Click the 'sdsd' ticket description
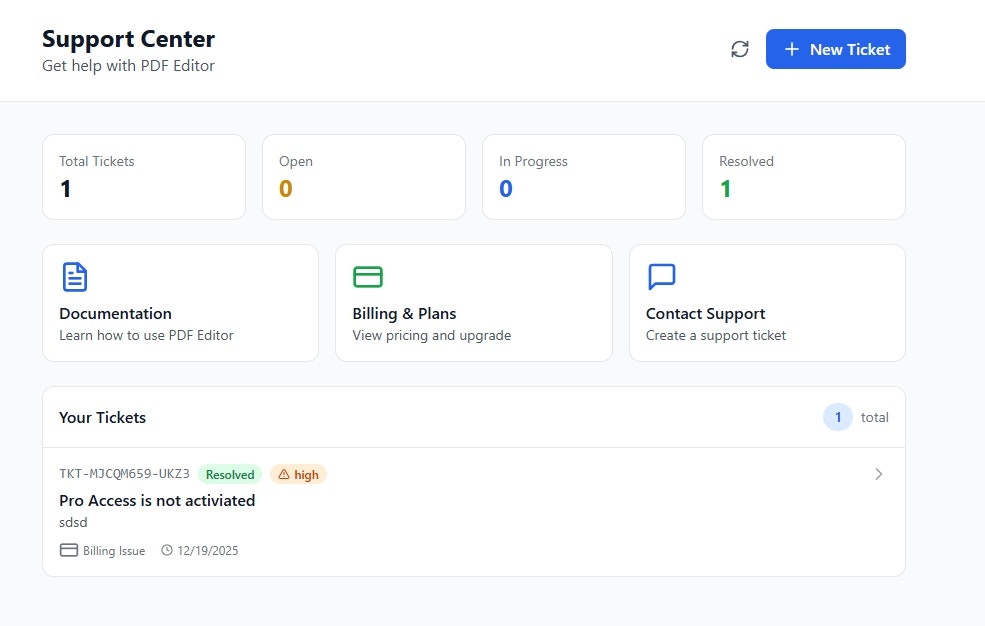The image size is (985, 626). click(73, 522)
